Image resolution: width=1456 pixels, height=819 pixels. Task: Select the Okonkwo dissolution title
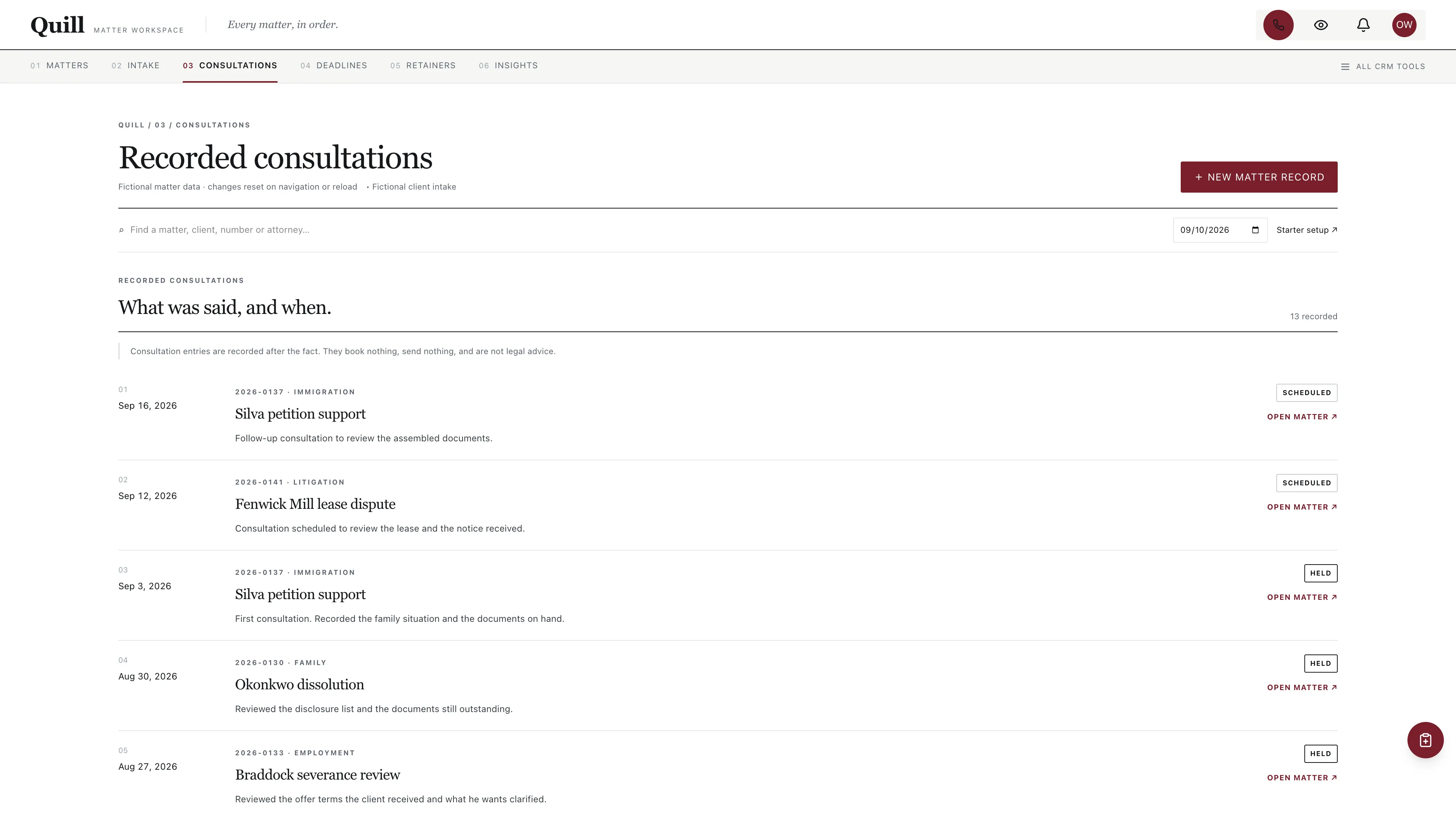click(300, 684)
